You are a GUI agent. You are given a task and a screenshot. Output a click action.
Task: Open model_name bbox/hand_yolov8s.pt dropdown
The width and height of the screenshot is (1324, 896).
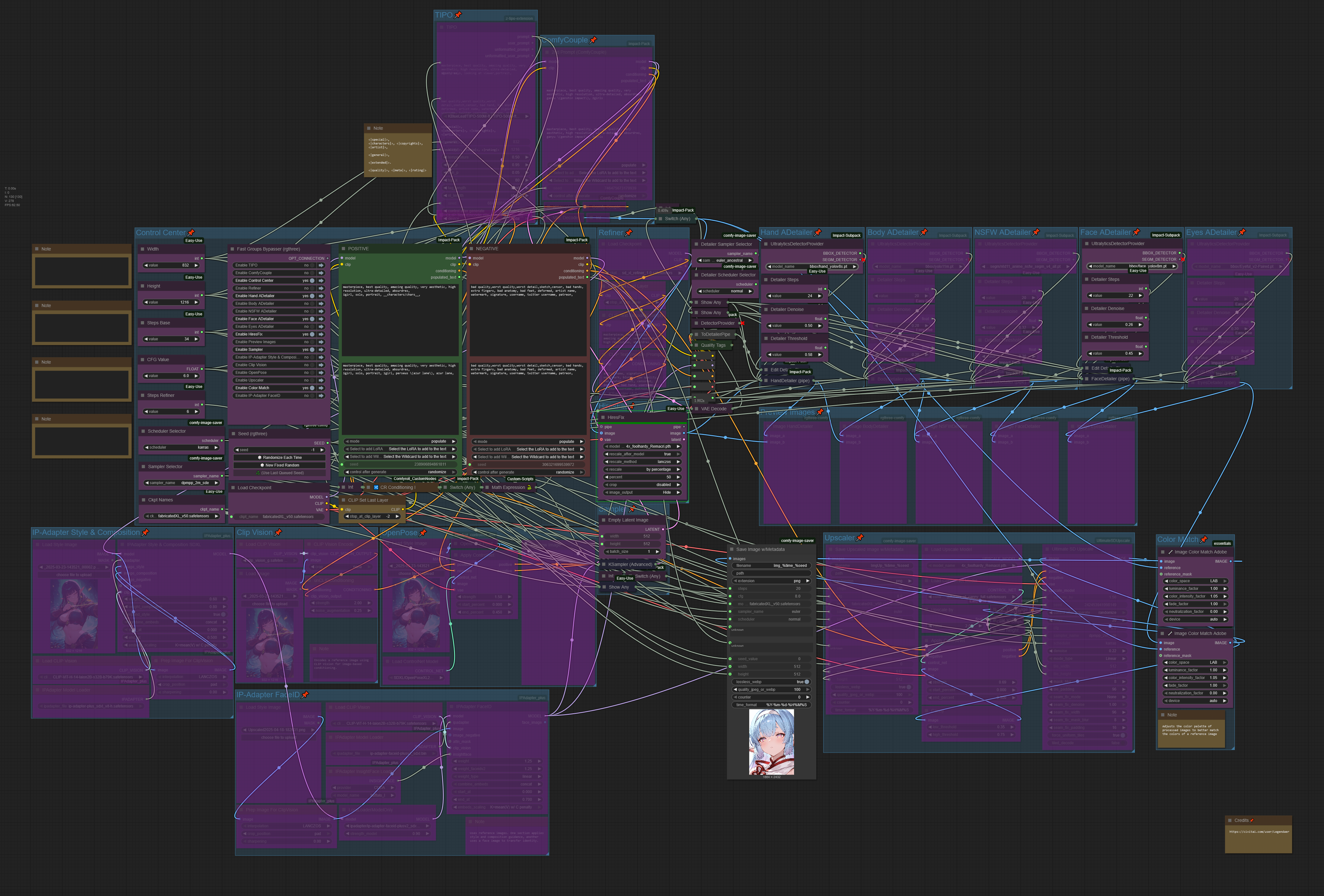812,266
